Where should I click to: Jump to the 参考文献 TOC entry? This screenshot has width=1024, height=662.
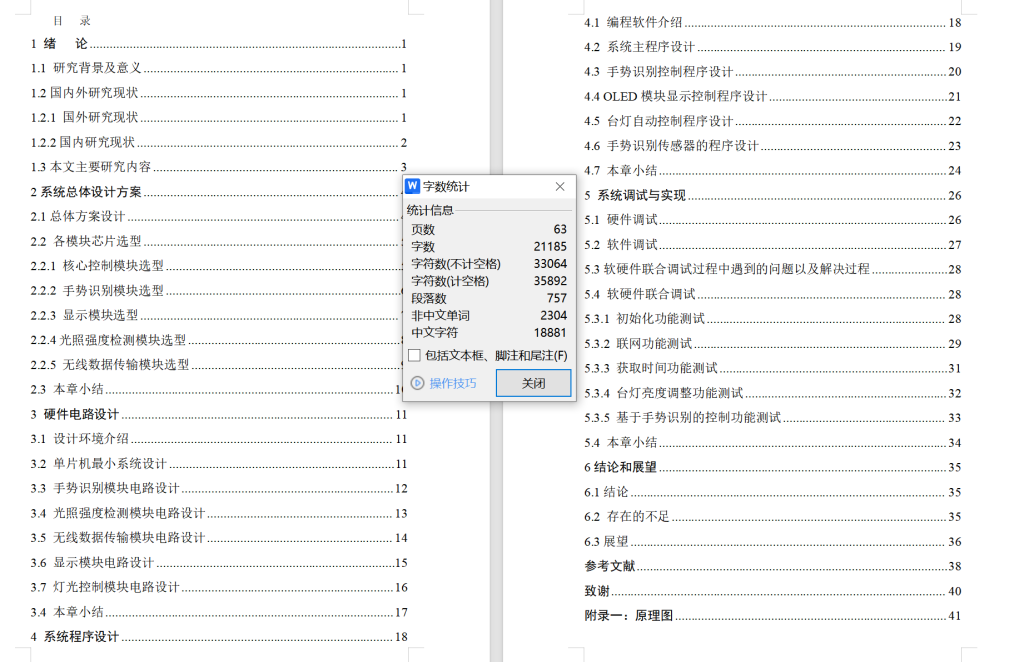point(609,565)
